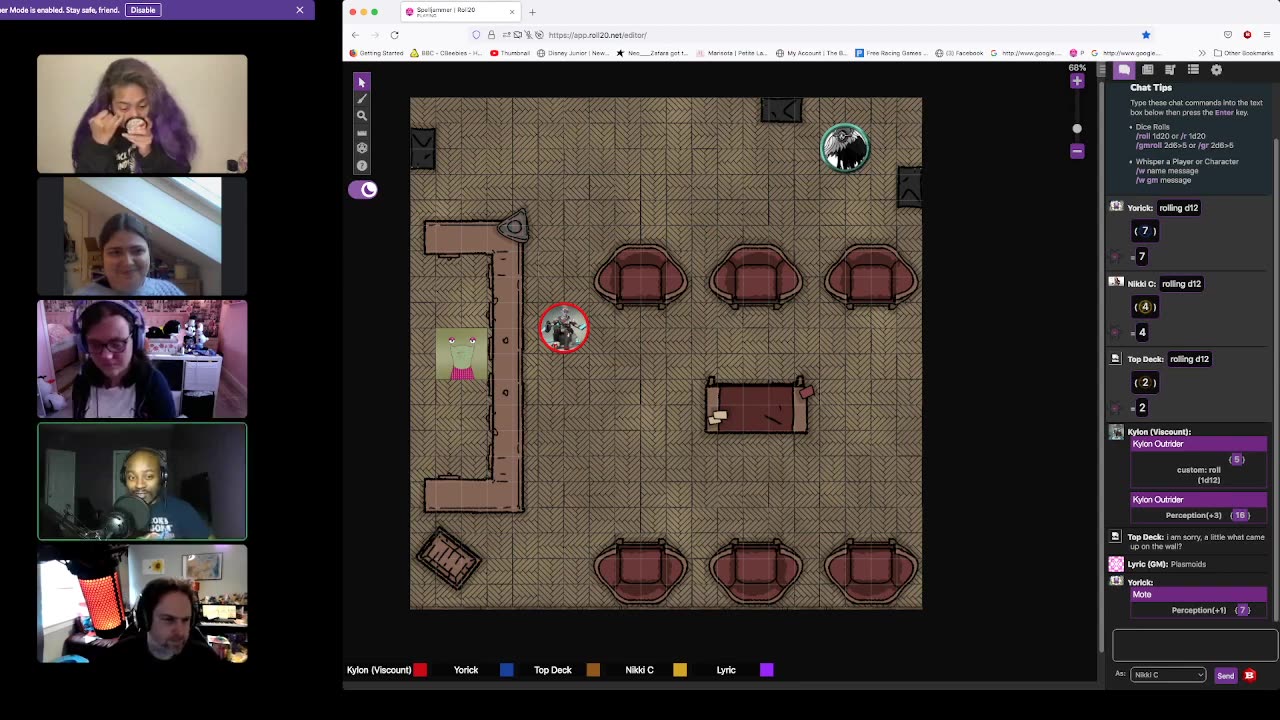Click the Top Deck player name in the bottom bar
The width and height of the screenshot is (1280, 720).
point(553,670)
